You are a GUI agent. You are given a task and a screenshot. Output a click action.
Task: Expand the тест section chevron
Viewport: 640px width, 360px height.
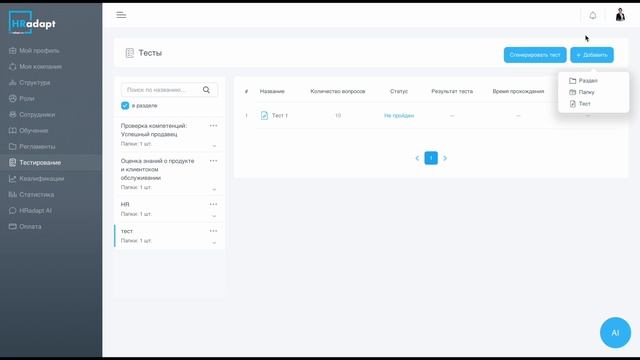pyautogui.click(x=214, y=242)
